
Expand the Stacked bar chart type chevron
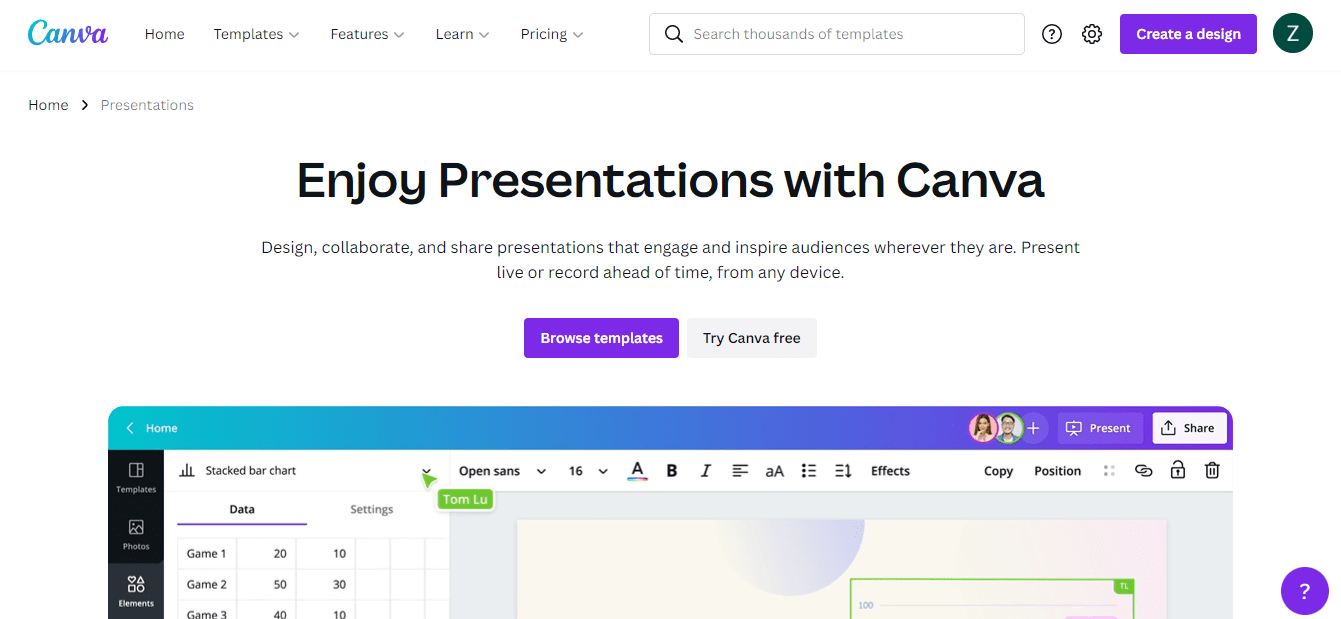coord(427,471)
